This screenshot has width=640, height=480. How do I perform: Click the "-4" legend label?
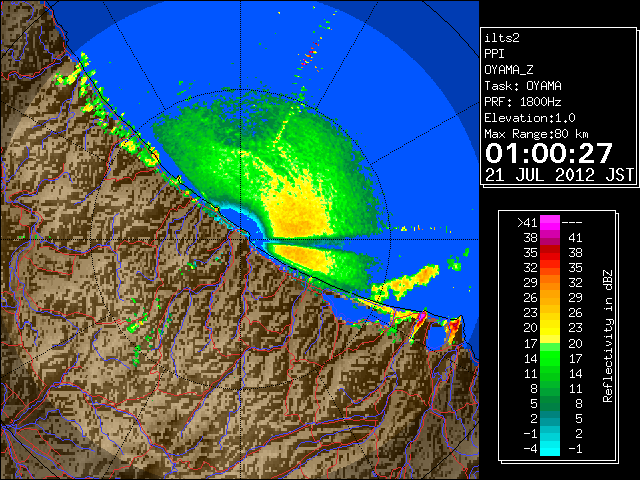click(x=530, y=449)
